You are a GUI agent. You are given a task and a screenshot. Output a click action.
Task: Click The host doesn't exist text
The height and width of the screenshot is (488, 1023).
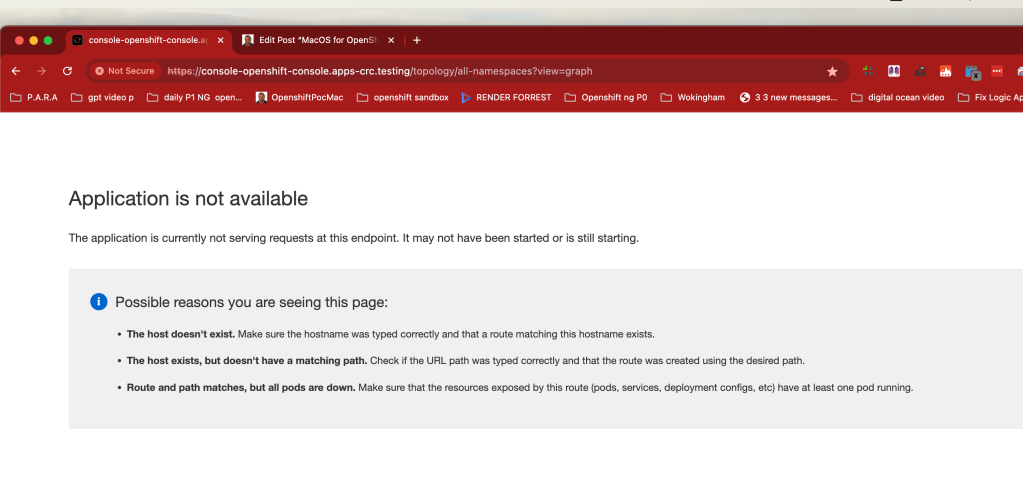pos(181,334)
